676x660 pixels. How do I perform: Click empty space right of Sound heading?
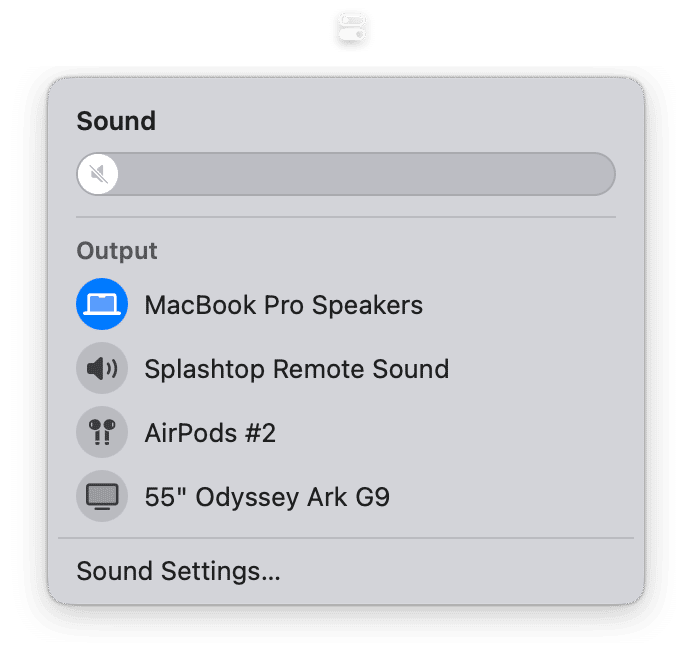pos(388,121)
